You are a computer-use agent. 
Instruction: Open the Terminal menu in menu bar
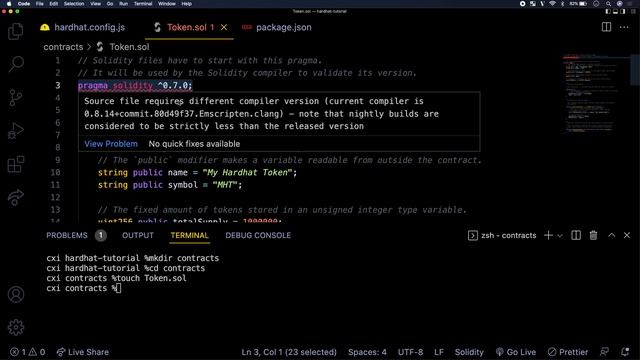click(x=143, y=4)
